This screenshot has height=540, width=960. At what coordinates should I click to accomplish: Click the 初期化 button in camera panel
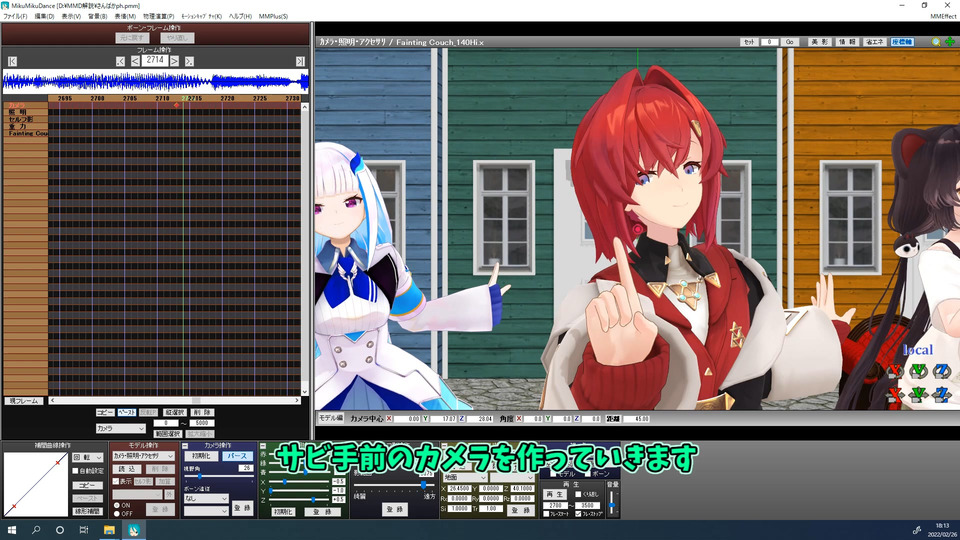coord(201,457)
